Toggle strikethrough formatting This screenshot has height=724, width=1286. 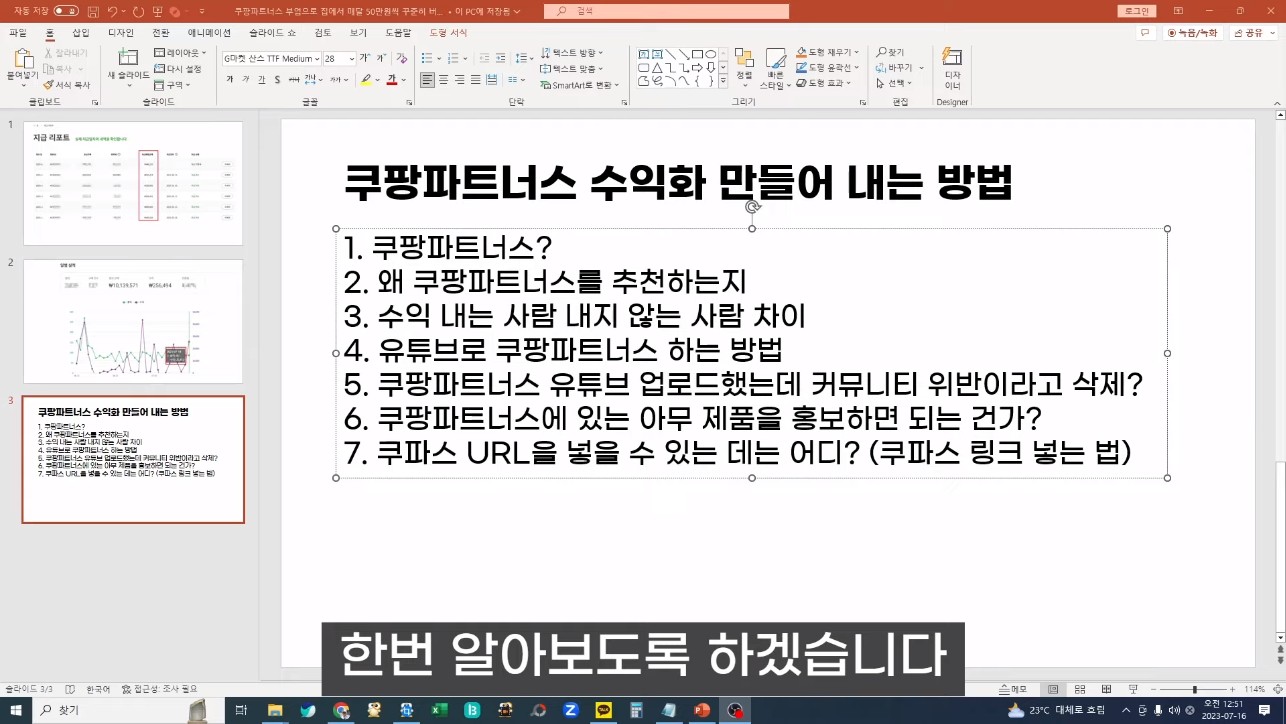click(x=293, y=79)
